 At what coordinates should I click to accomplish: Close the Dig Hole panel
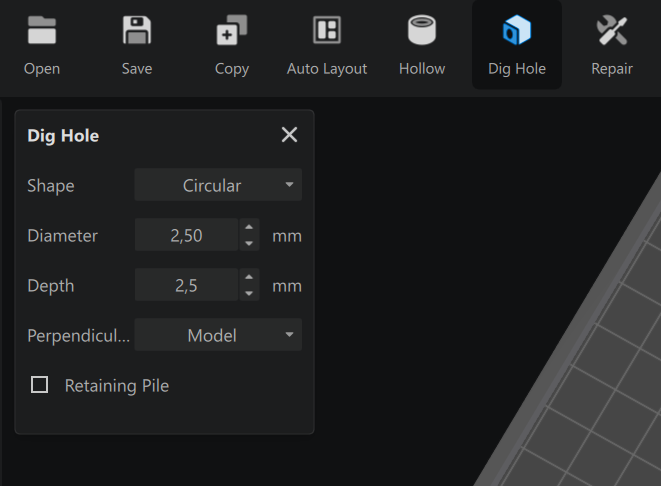pos(289,135)
